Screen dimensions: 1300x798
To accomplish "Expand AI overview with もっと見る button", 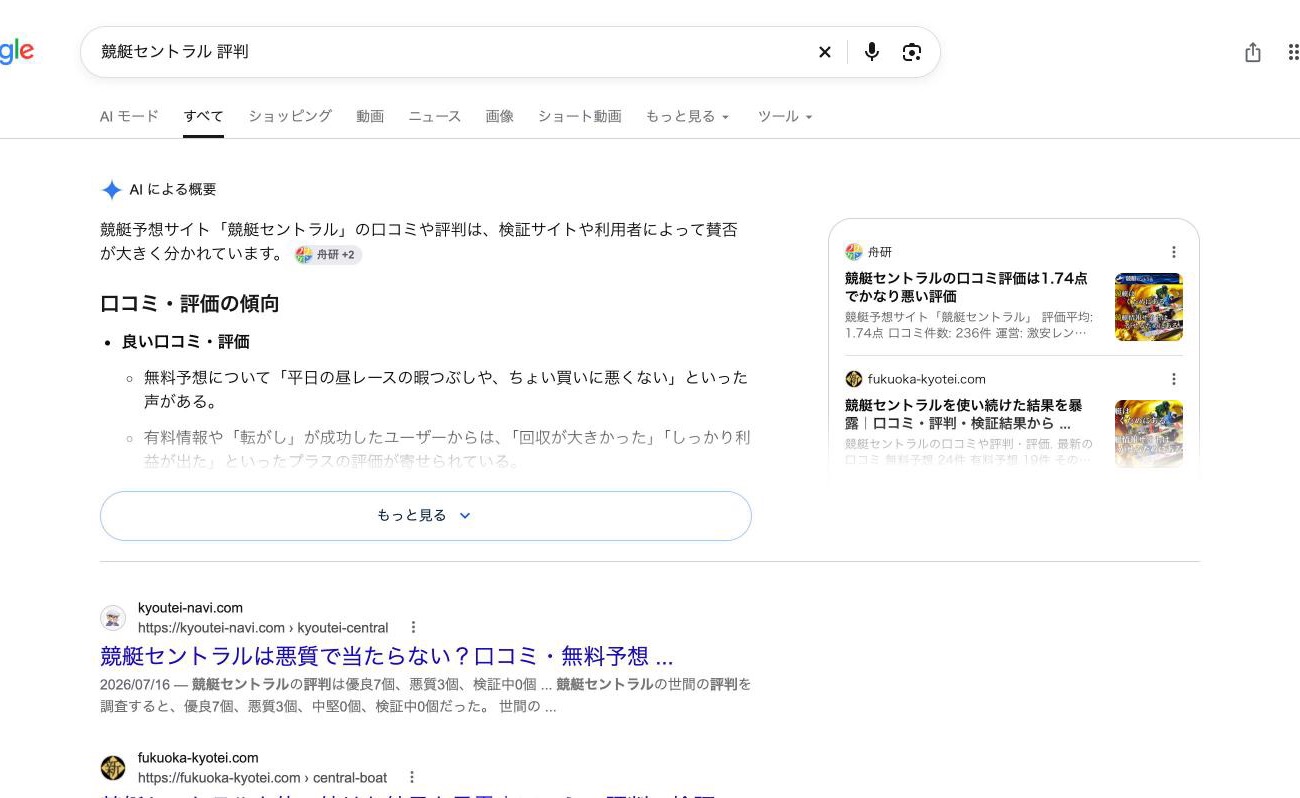I will pos(425,516).
